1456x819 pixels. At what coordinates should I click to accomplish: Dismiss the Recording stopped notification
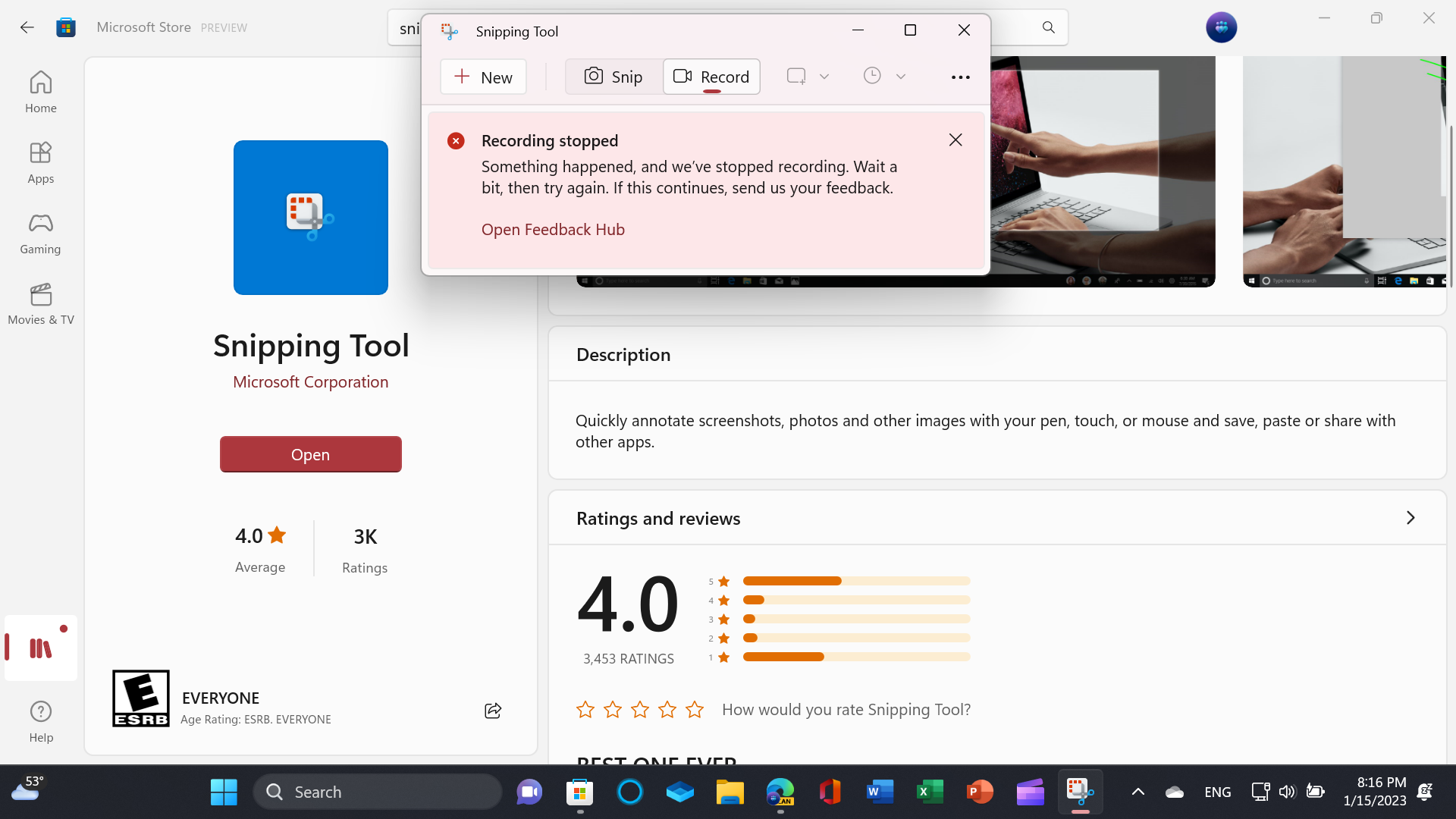tap(955, 140)
